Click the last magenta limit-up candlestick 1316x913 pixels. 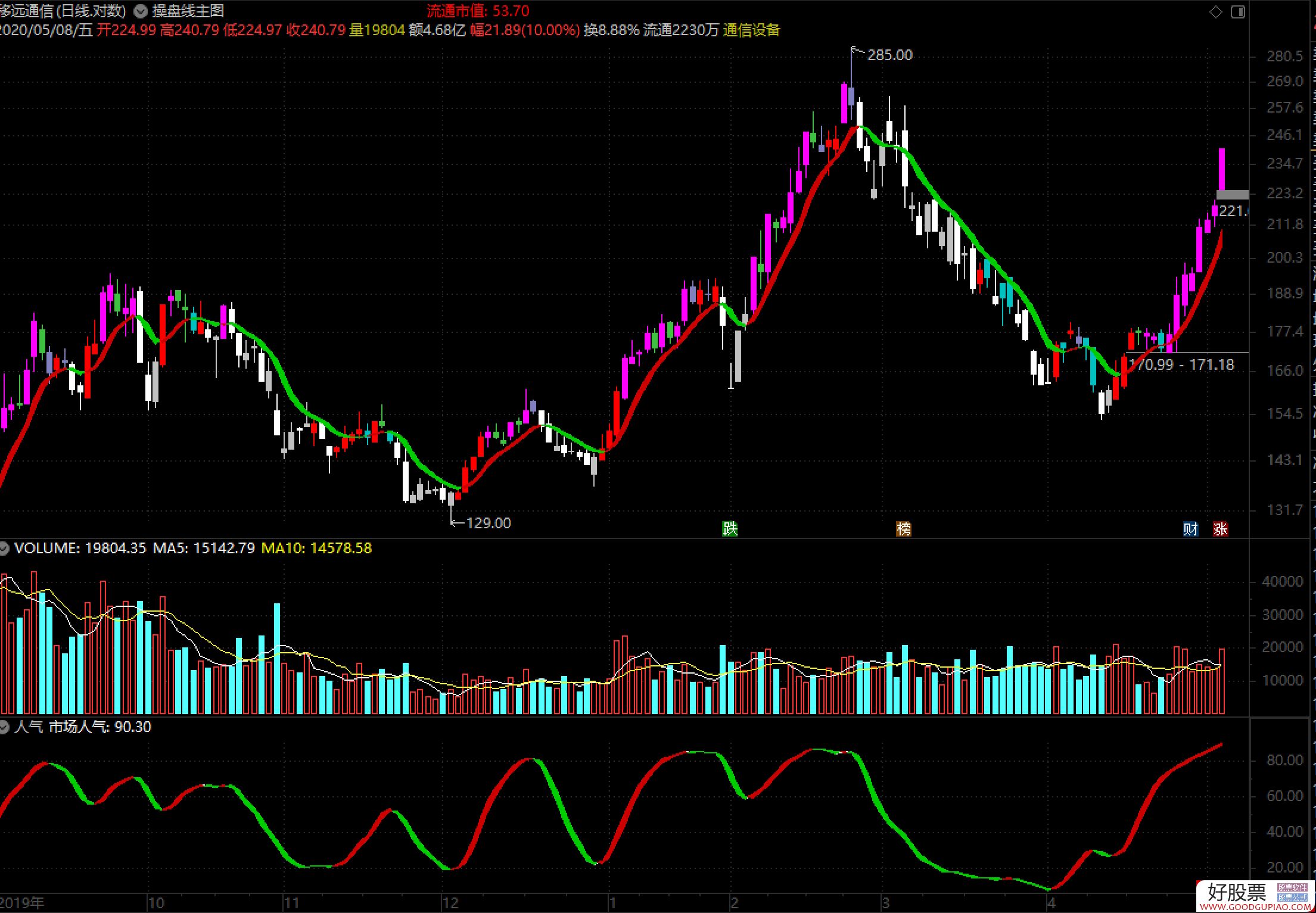pos(1222,170)
